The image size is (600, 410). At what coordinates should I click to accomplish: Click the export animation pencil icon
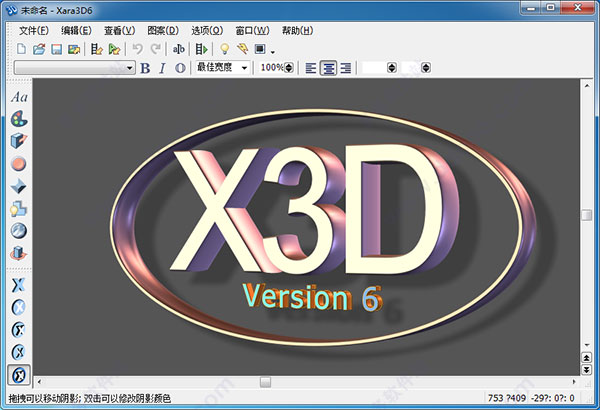(x=96, y=49)
